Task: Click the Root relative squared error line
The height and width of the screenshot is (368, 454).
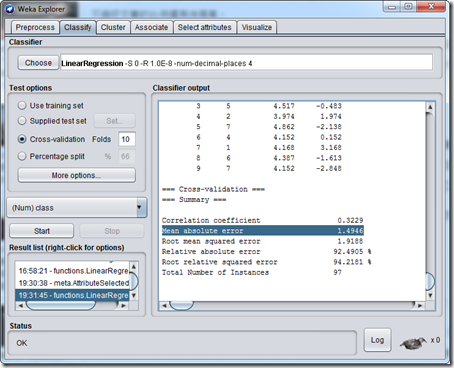Action: pos(267,262)
